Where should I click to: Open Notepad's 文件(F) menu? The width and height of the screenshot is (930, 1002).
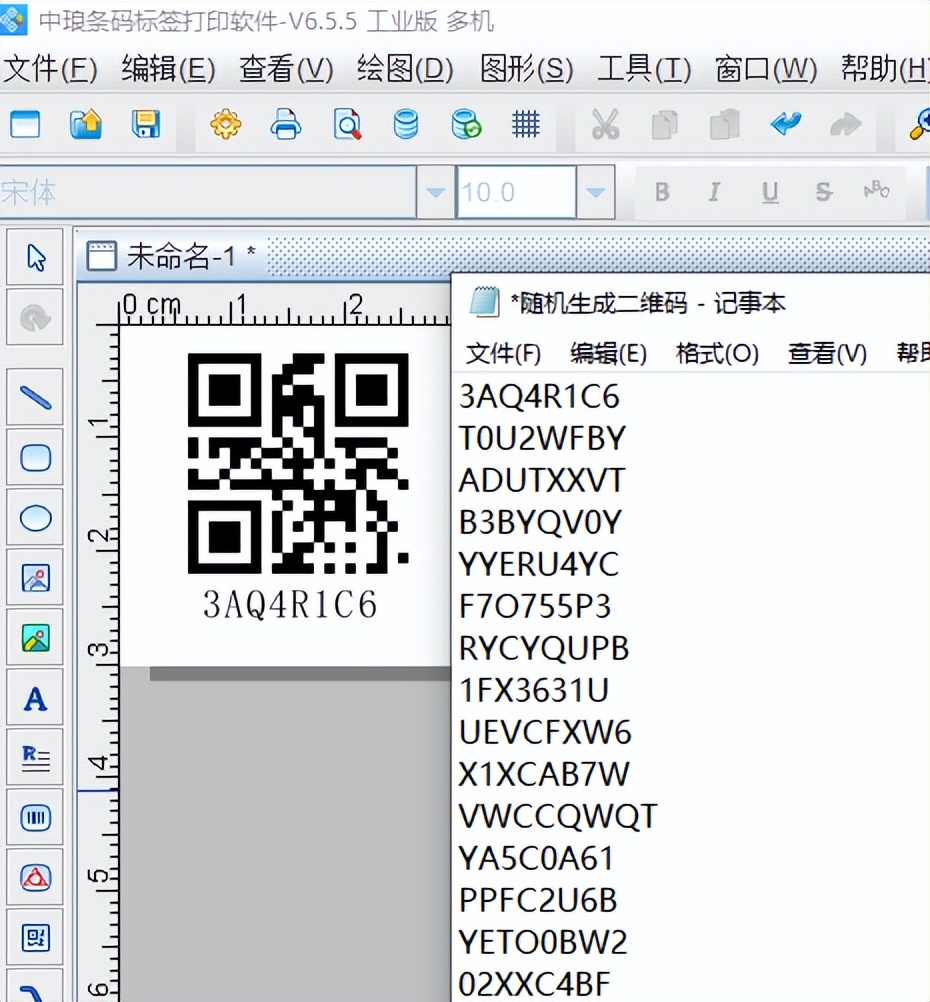click(503, 353)
